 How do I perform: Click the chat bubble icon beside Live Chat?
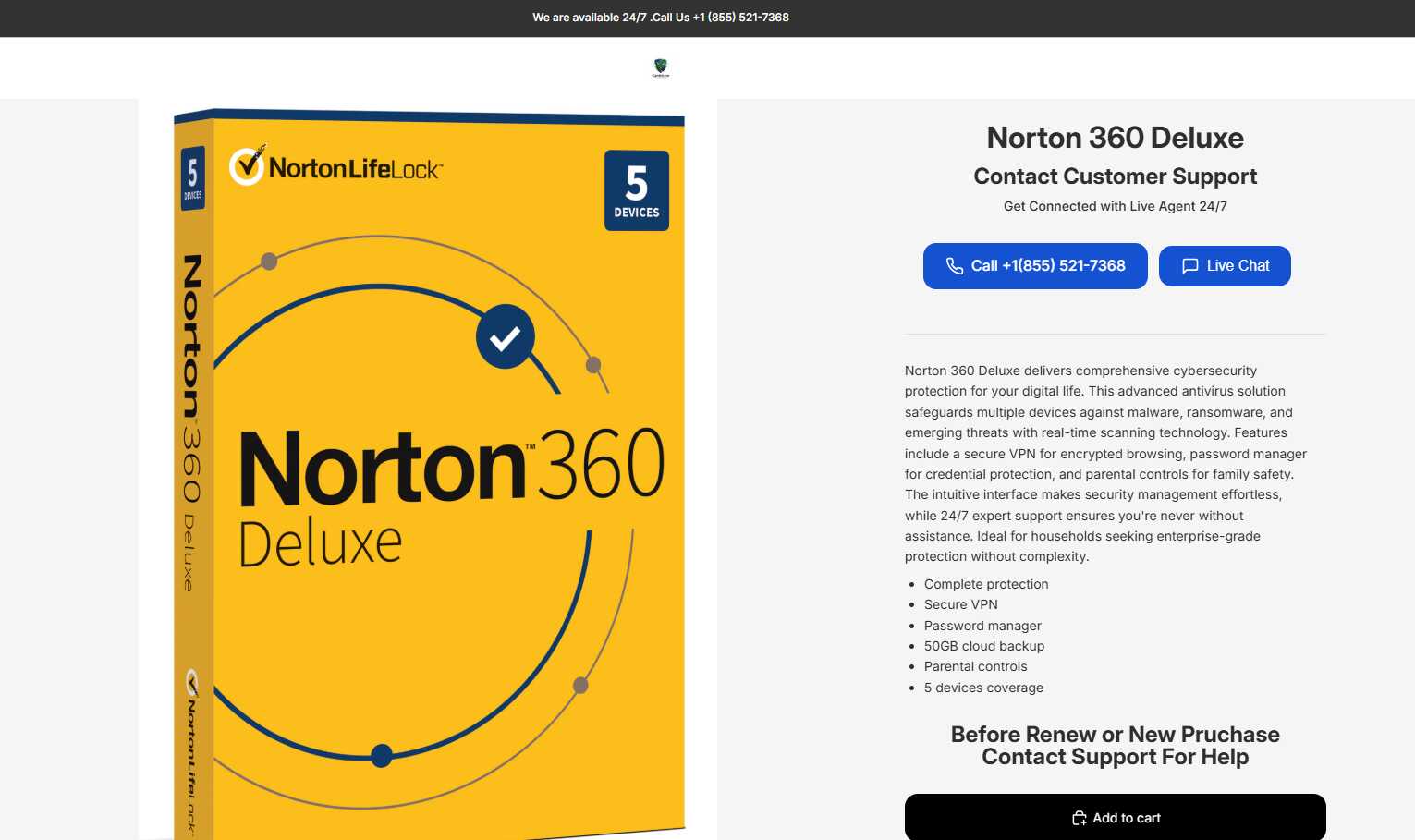coord(1190,266)
